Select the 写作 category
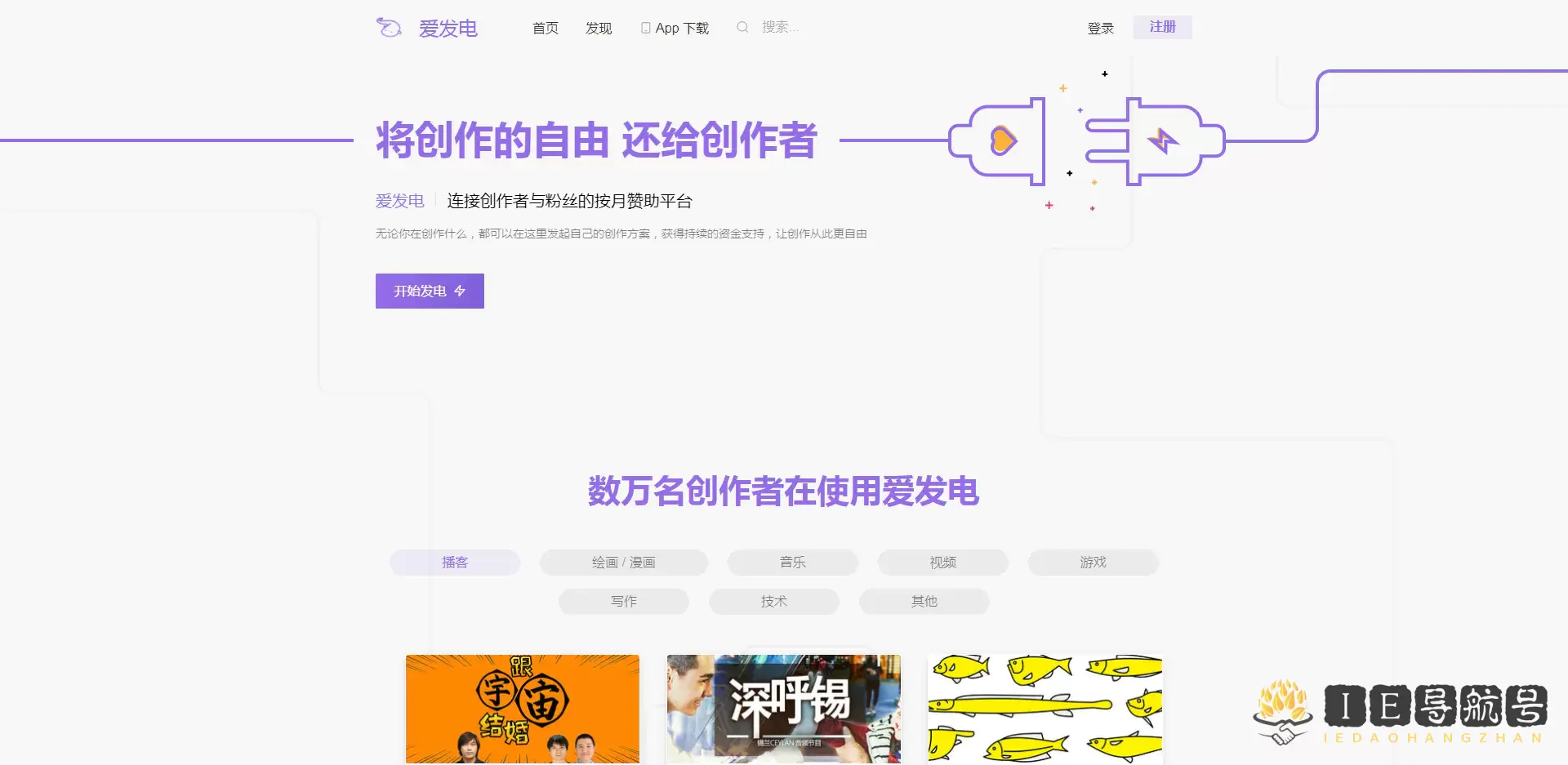This screenshot has height=765, width=1568. pyautogui.click(x=623, y=601)
